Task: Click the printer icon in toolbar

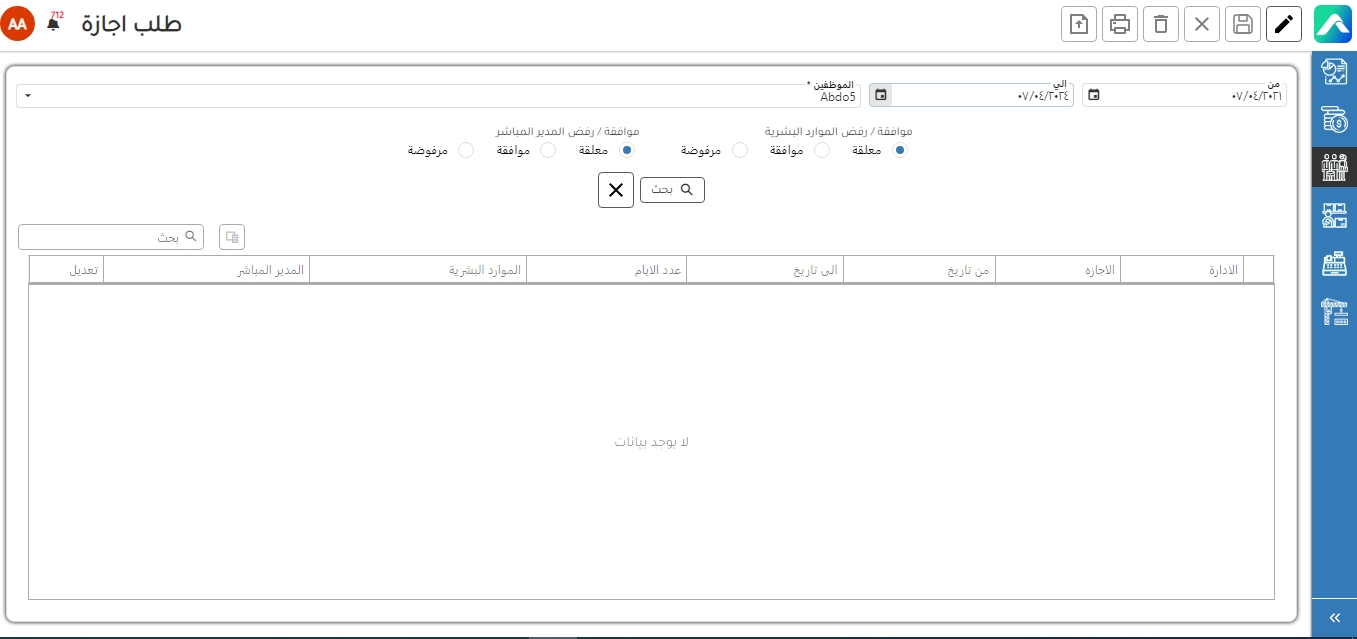Action: point(1120,25)
